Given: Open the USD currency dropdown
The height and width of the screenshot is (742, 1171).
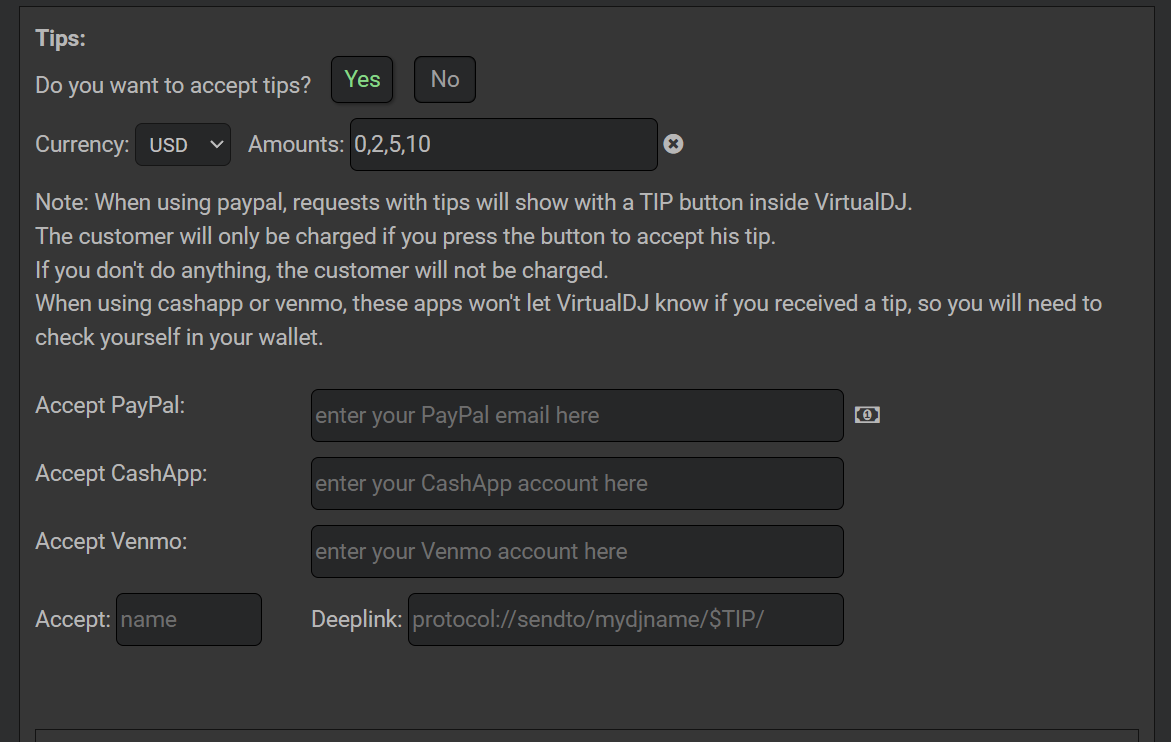Looking at the screenshot, I should point(183,145).
